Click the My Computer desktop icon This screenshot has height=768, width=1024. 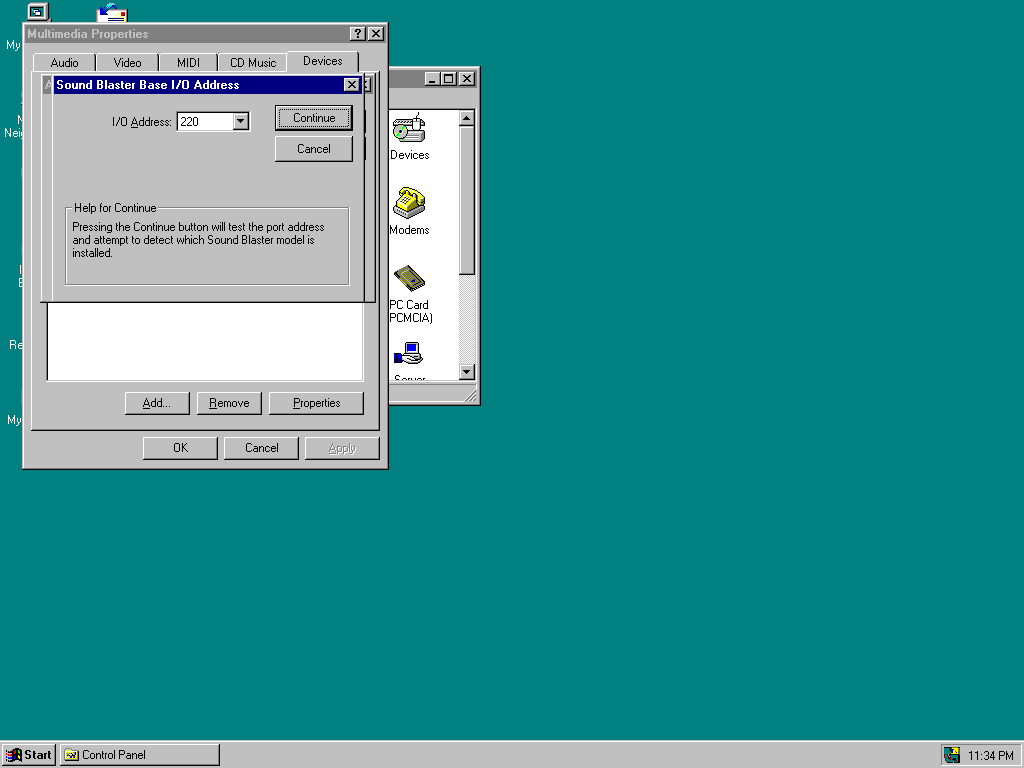point(37,12)
